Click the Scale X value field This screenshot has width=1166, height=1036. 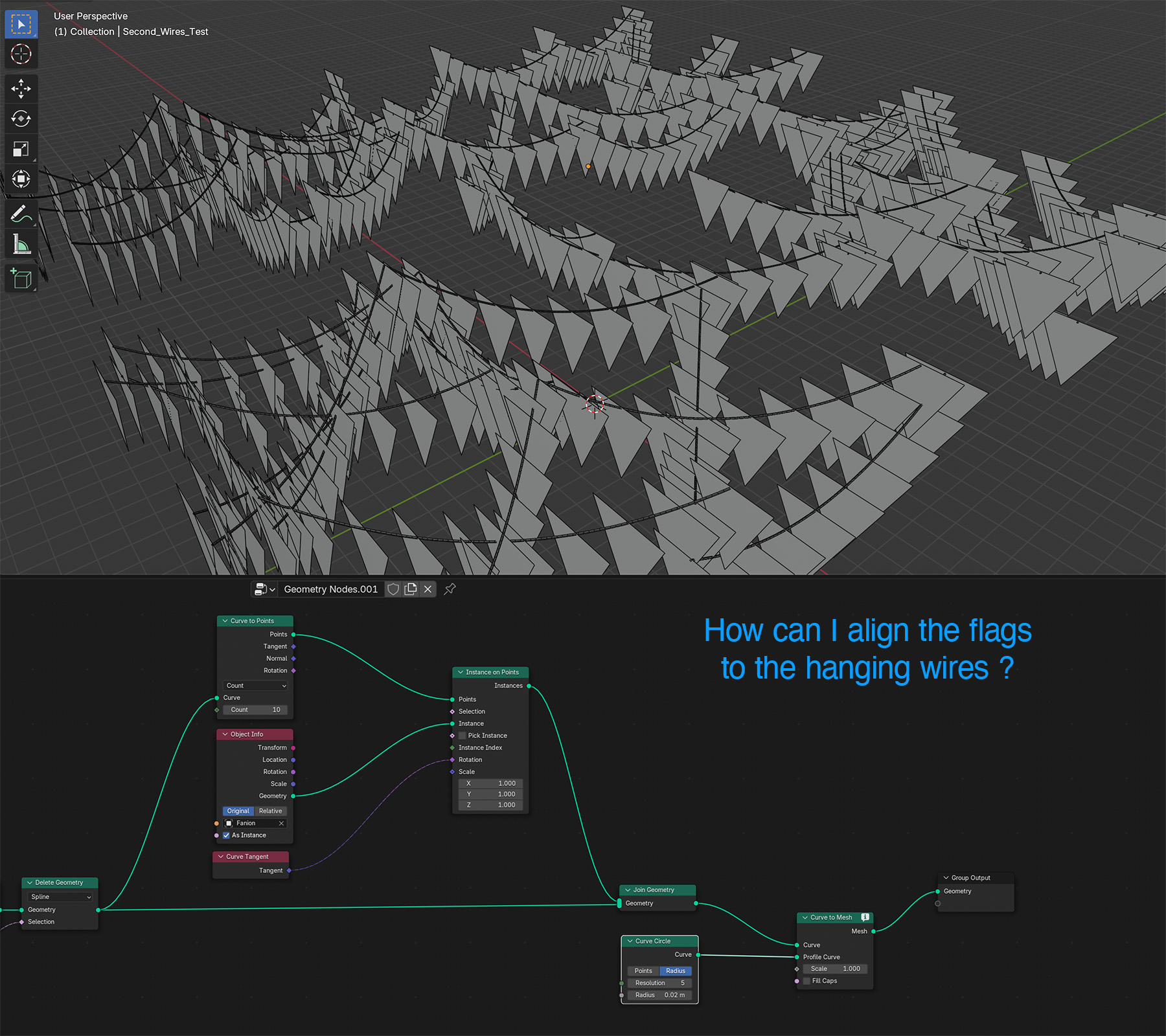(490, 783)
